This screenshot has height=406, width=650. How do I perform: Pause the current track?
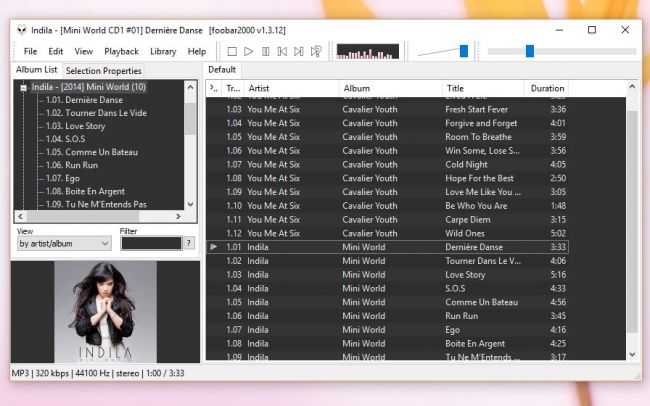(266, 51)
